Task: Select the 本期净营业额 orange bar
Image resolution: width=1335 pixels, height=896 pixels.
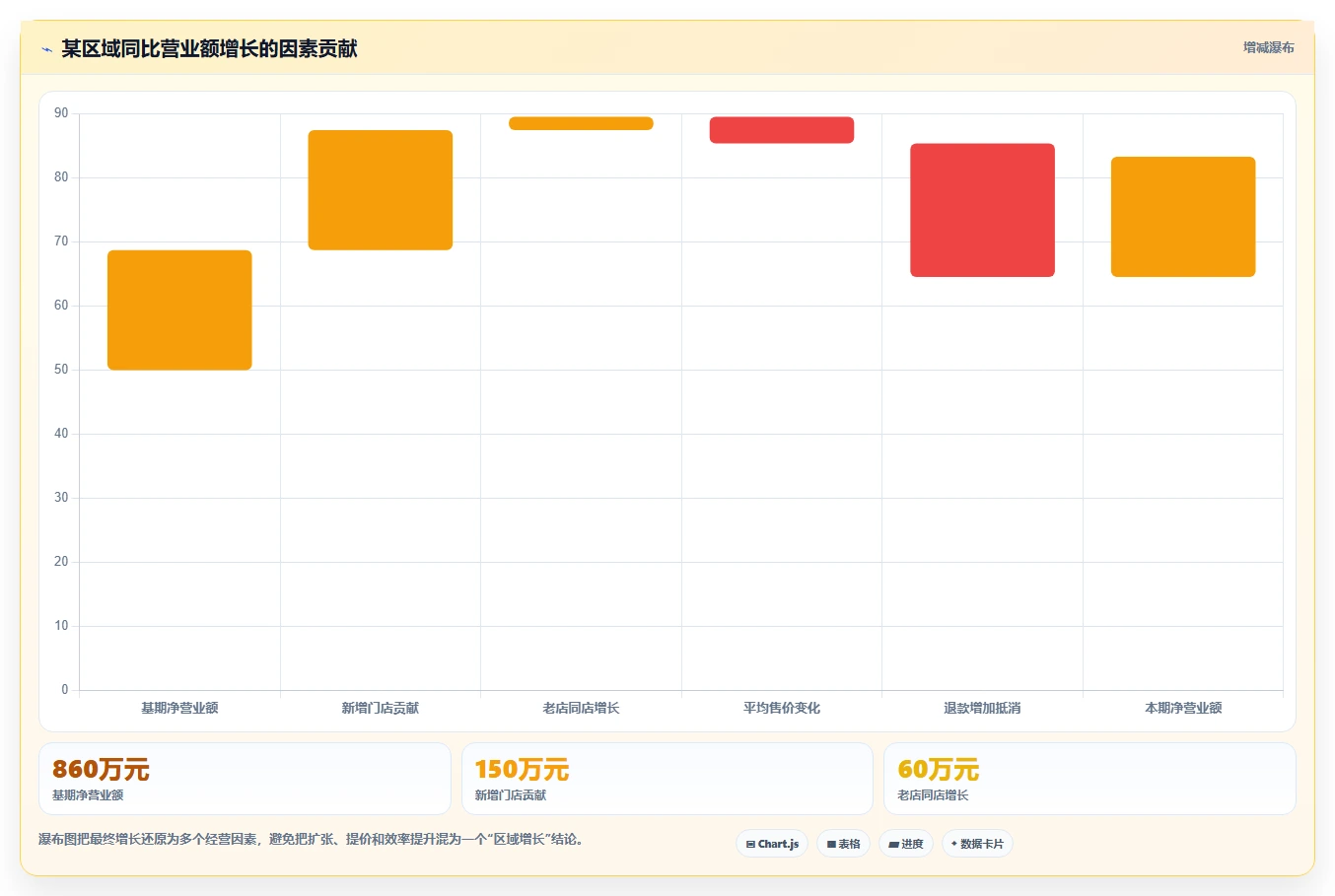Action: click(x=1183, y=217)
